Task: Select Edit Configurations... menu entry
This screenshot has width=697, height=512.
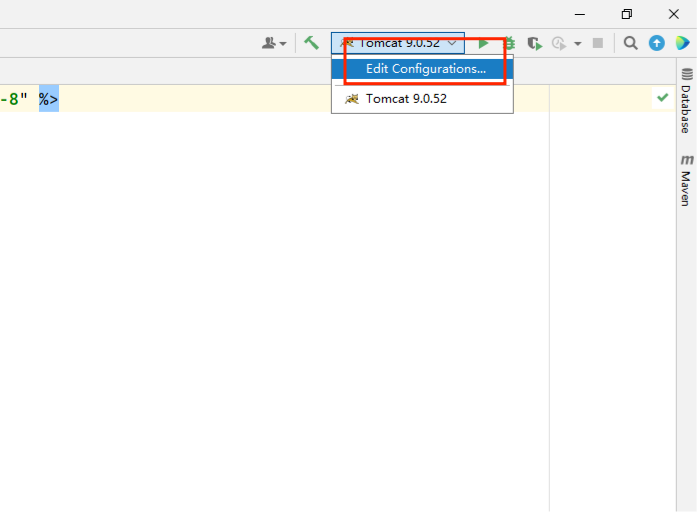Action: 422,69
